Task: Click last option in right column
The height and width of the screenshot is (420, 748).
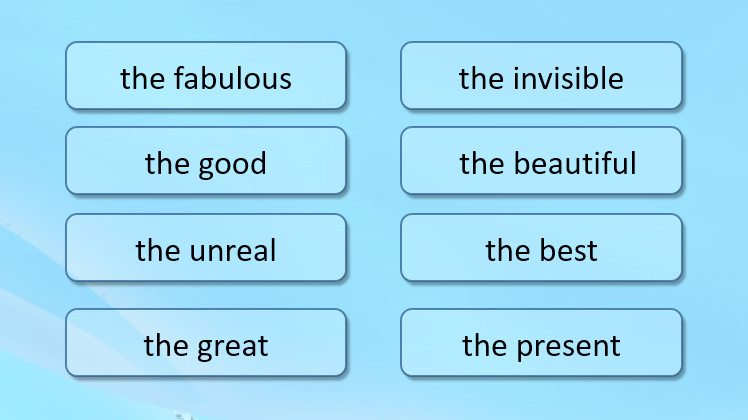Action: [x=541, y=343]
